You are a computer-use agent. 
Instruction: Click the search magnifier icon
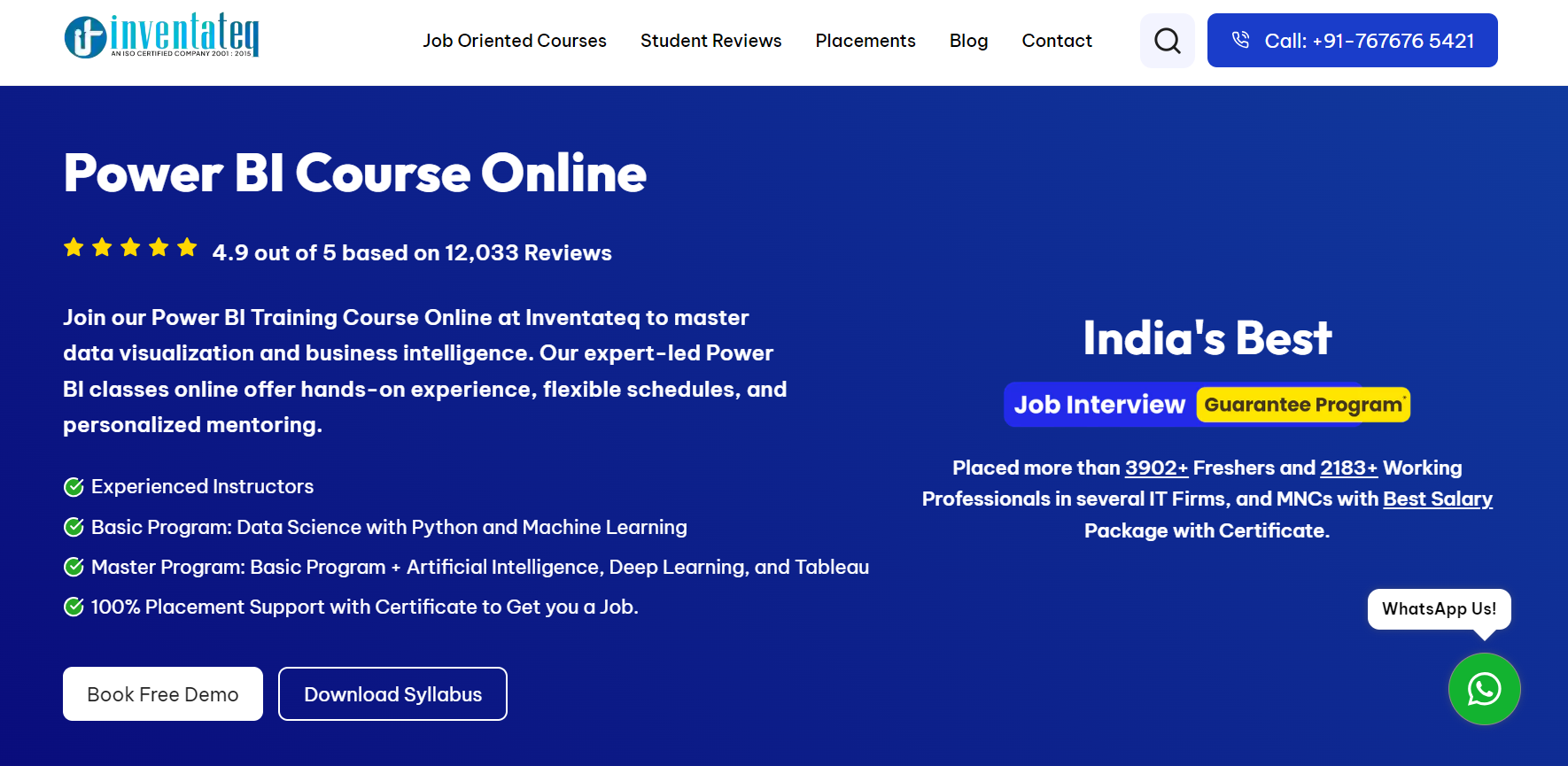tap(1168, 41)
